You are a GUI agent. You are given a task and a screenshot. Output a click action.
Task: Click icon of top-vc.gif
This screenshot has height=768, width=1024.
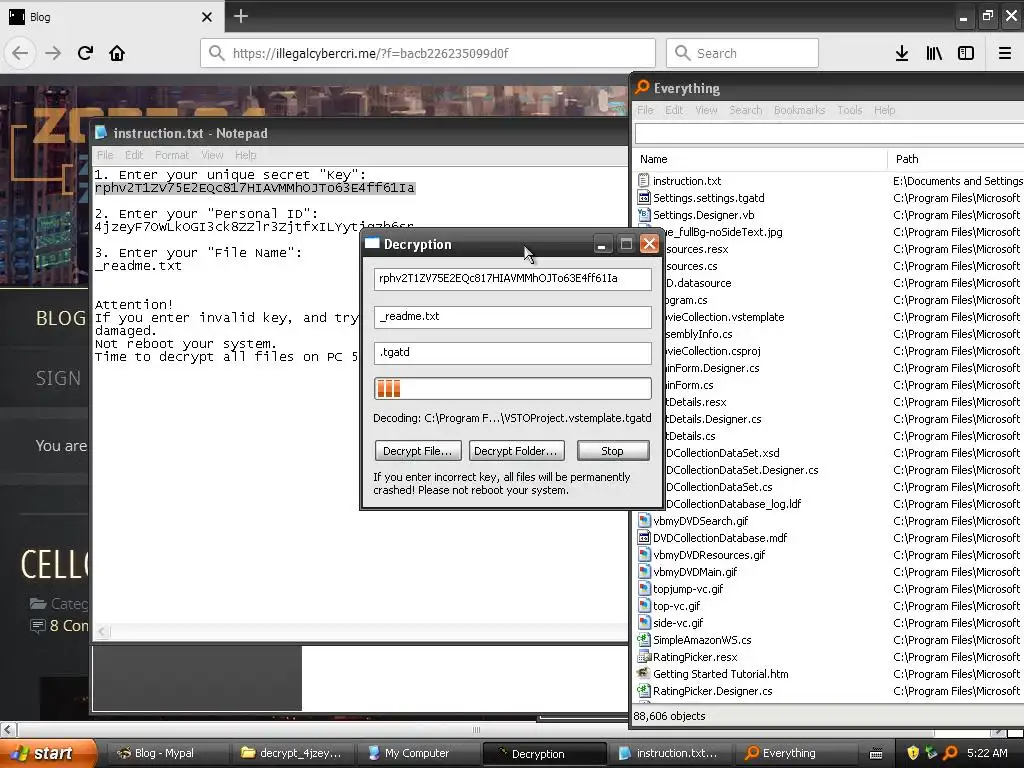click(644, 605)
